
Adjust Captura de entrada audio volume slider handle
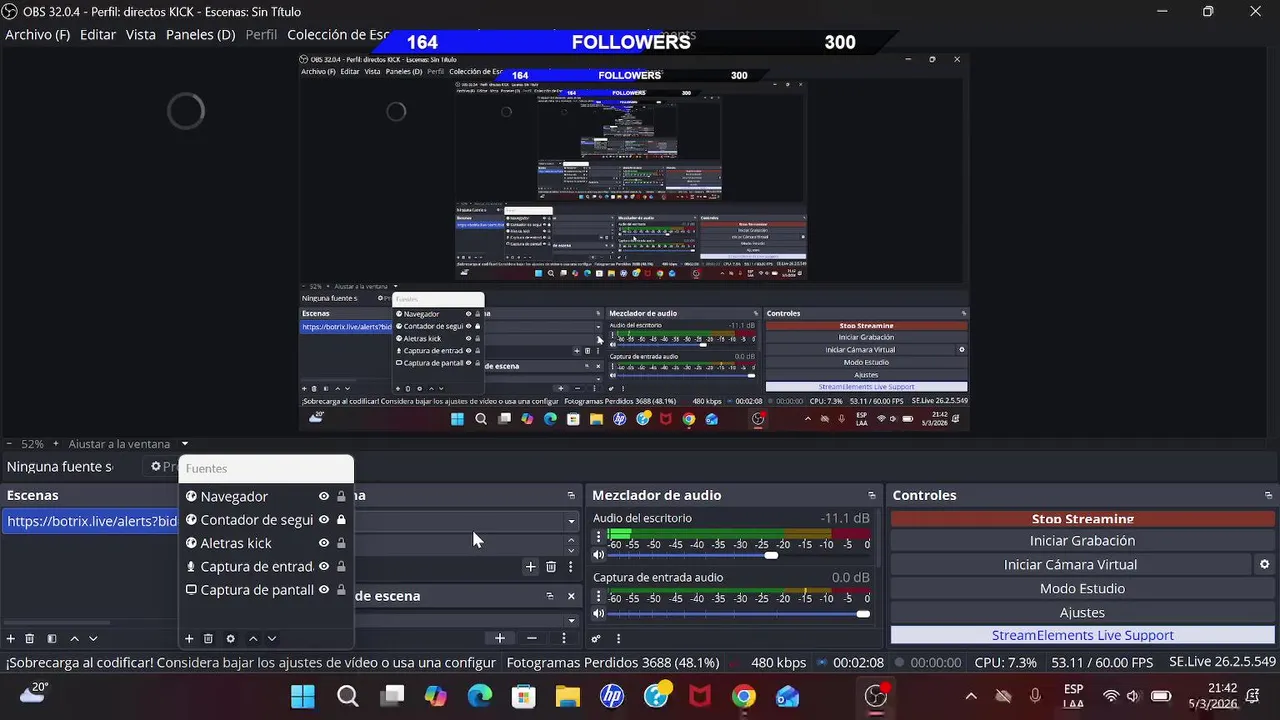pyautogui.click(x=863, y=614)
